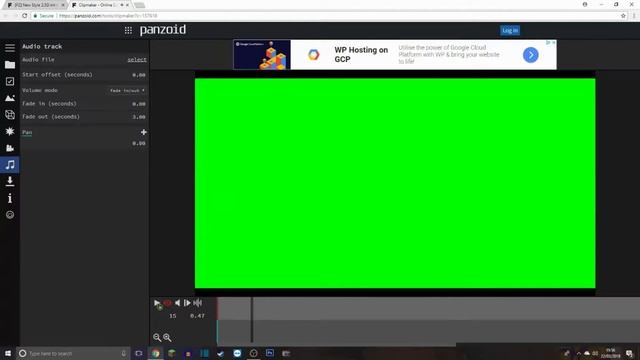Open the panzoid apps grid icon
This screenshot has width=640, height=360.
128,30
